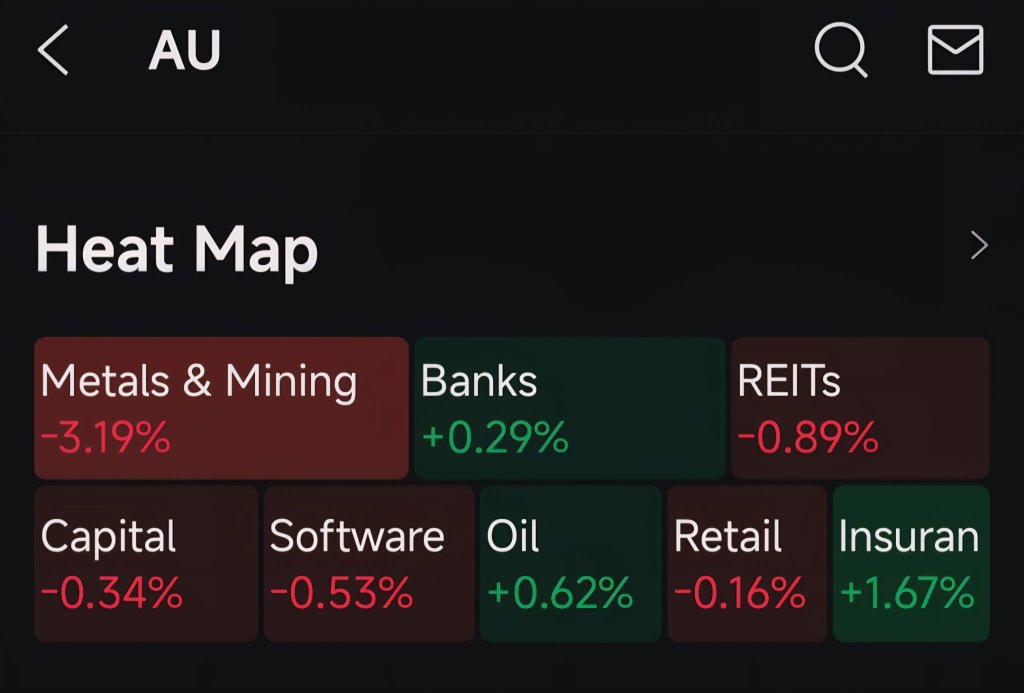The height and width of the screenshot is (693, 1024).
Task: Click the -0.89% REITs percentage
Action: coord(808,437)
